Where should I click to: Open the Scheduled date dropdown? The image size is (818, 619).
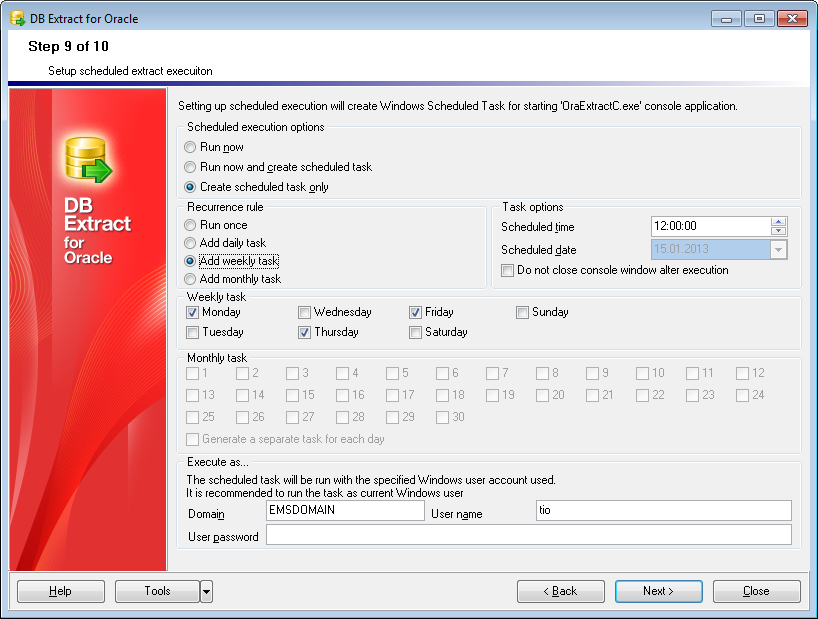778,250
